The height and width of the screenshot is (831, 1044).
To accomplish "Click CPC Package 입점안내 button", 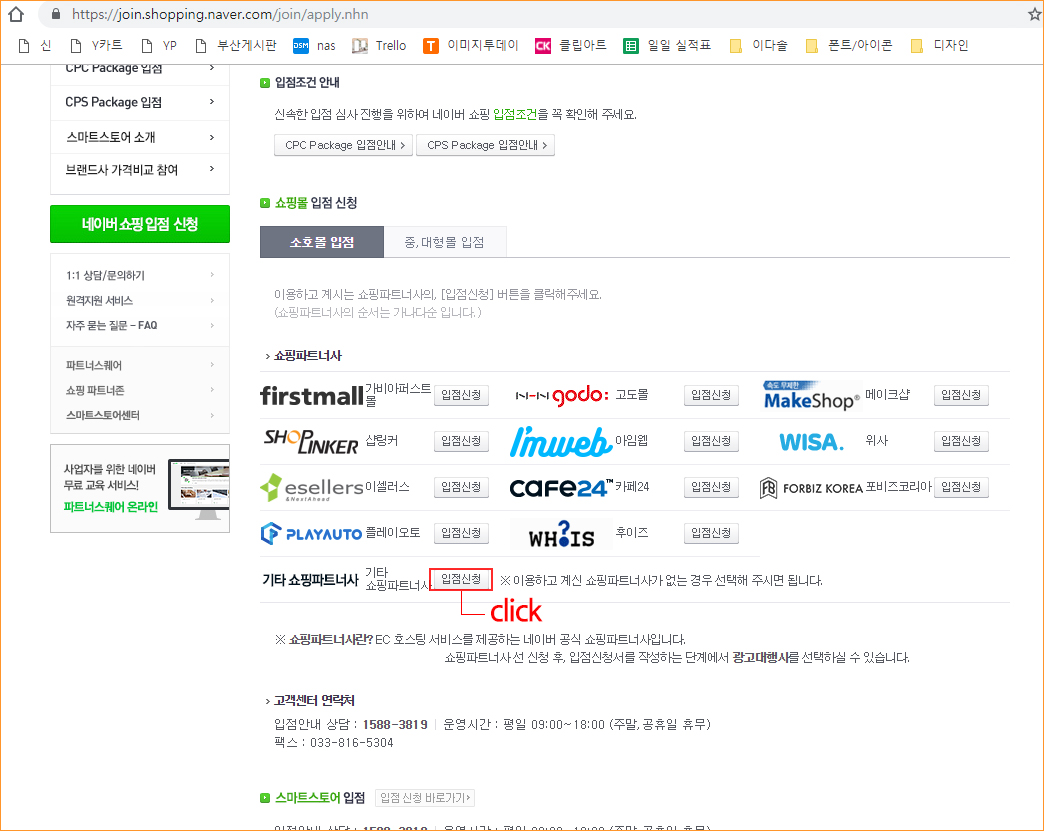I will [344, 145].
